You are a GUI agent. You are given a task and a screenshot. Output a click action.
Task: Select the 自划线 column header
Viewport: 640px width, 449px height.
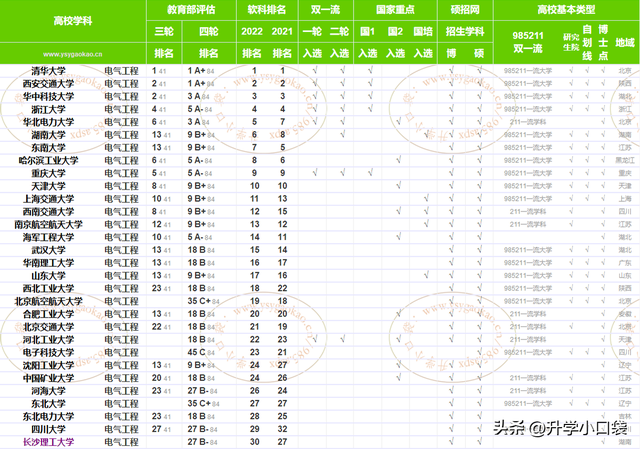pos(587,42)
